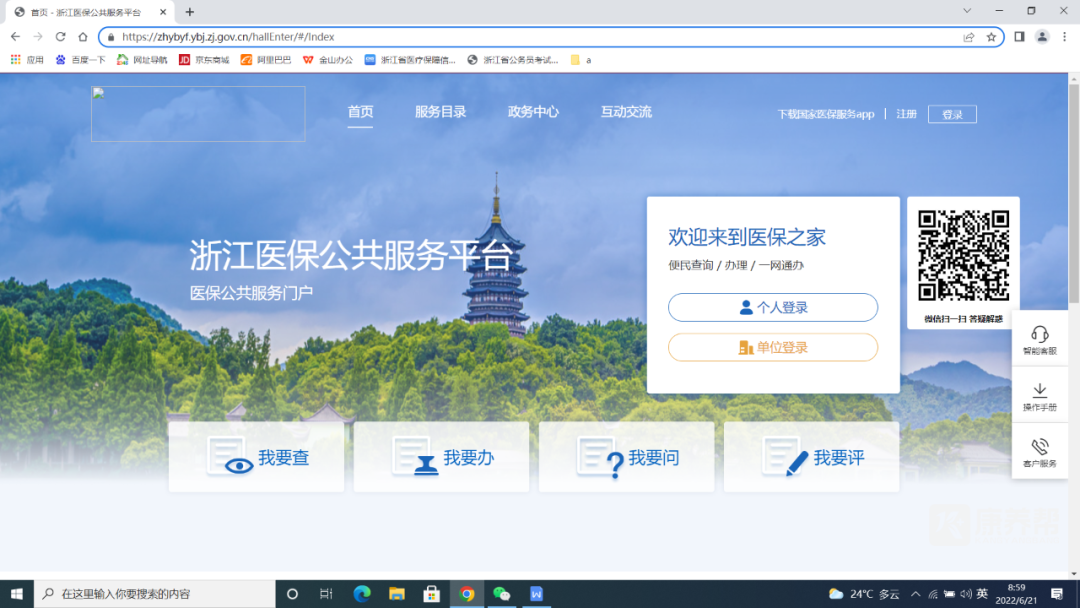The width and height of the screenshot is (1080, 608).
Task: Switch to Chrome taskbar icon
Action: coord(467,594)
